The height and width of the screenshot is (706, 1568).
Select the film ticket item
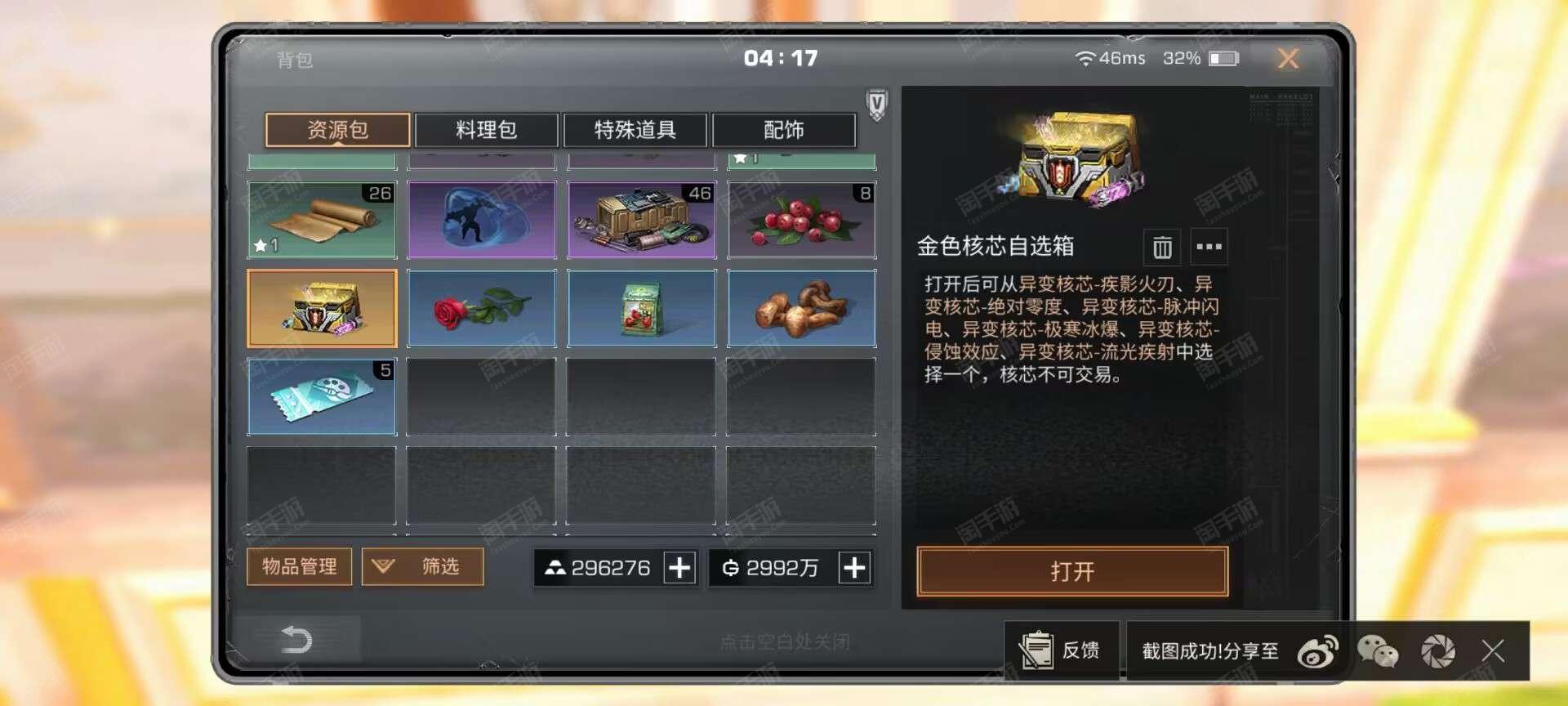(x=322, y=396)
